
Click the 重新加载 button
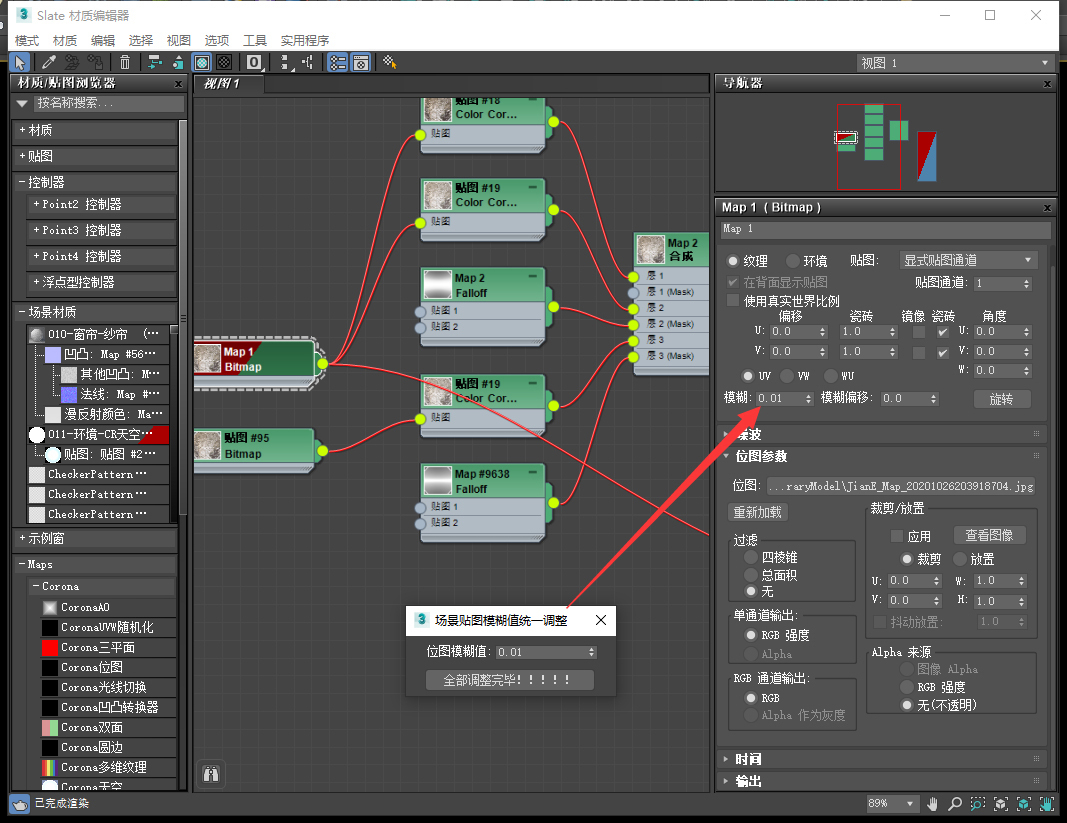pyautogui.click(x=758, y=512)
